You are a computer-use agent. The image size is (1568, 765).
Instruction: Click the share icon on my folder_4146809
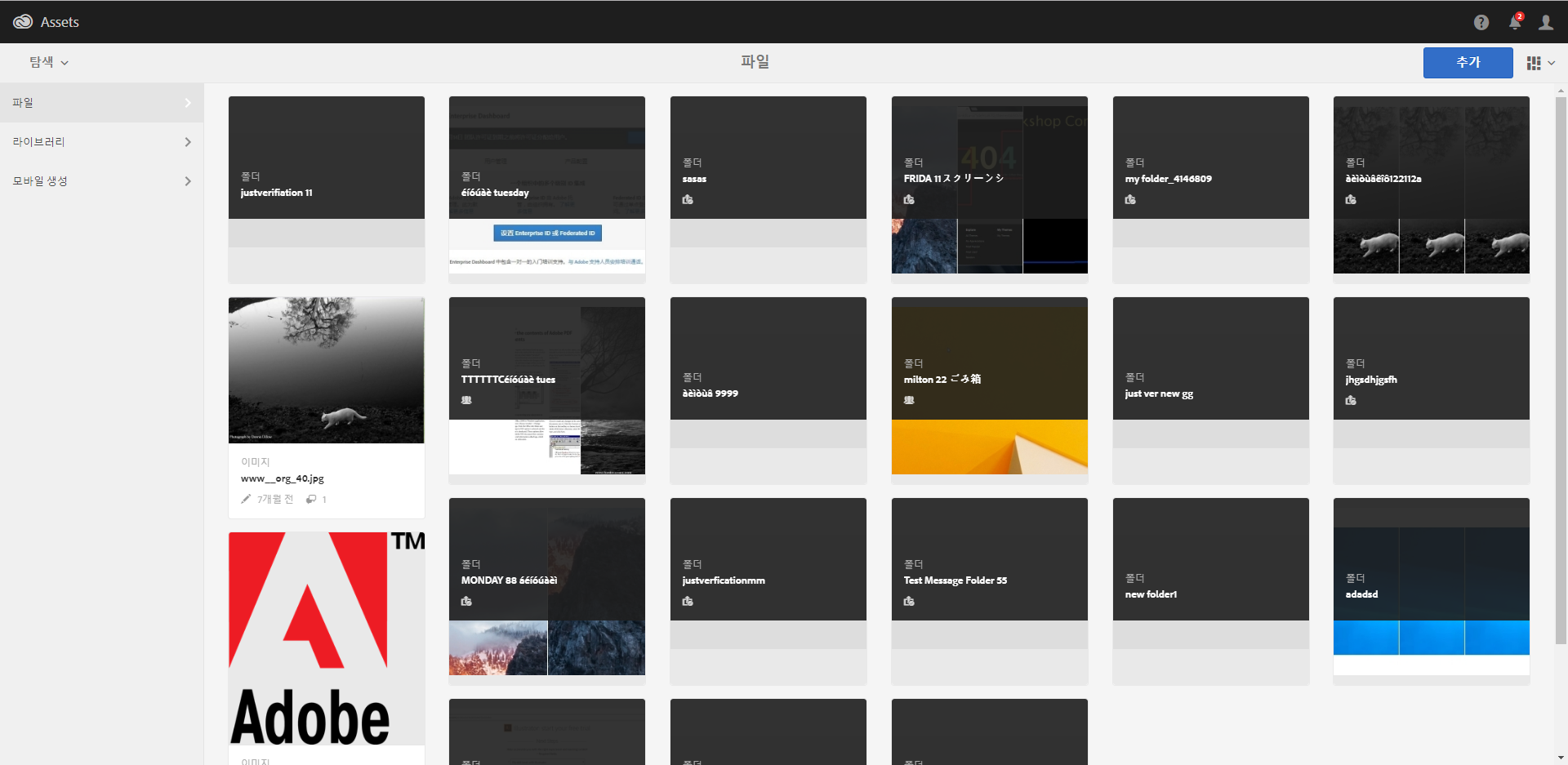tap(1130, 199)
